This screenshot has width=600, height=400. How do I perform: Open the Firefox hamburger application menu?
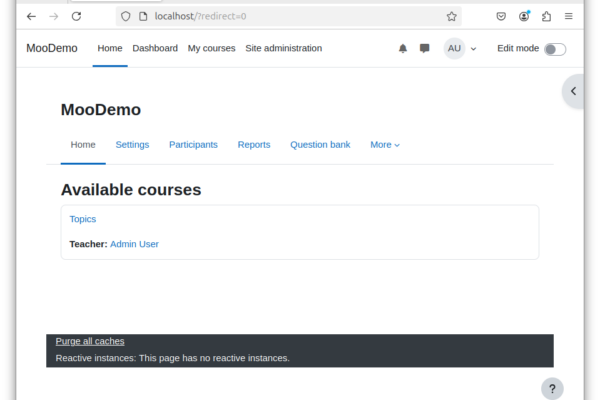(x=569, y=16)
